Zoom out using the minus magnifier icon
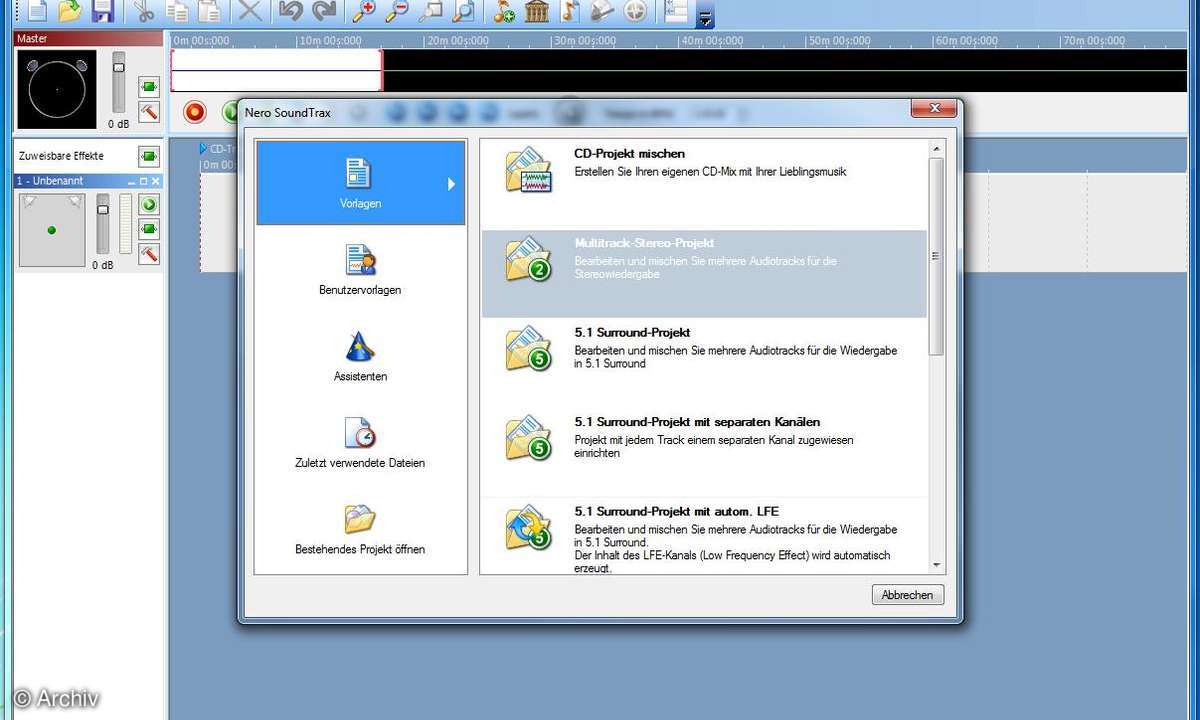The width and height of the screenshot is (1200, 720). (397, 11)
